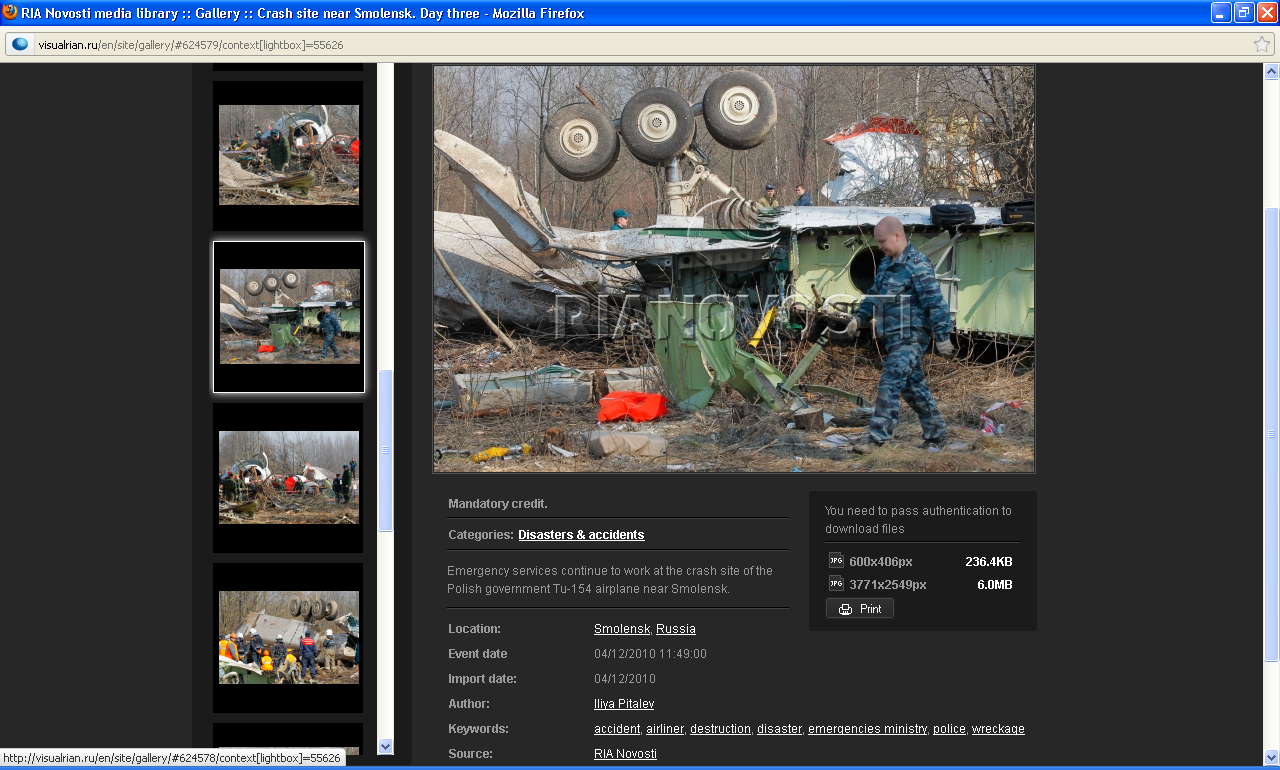Image resolution: width=1280 pixels, height=770 pixels.
Task: Select the airliner keyword
Action: coord(665,729)
